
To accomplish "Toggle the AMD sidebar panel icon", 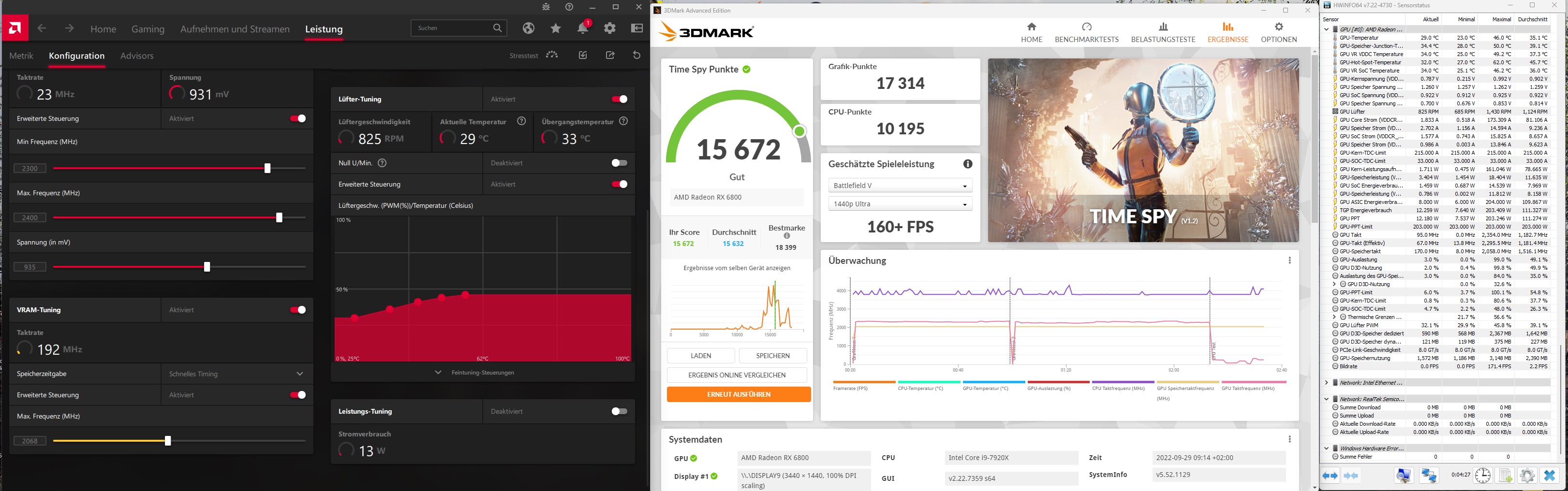I will coord(637,28).
